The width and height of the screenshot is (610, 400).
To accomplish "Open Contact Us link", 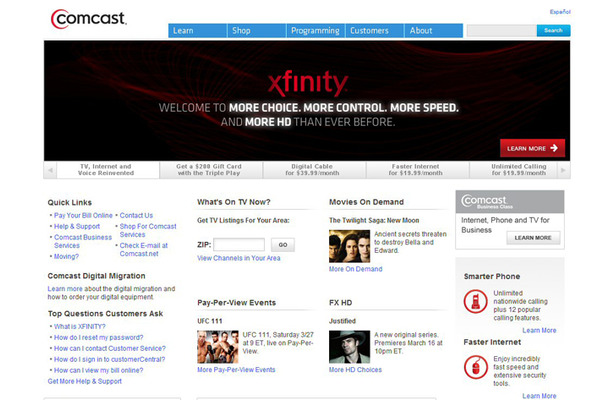I will pos(136,216).
